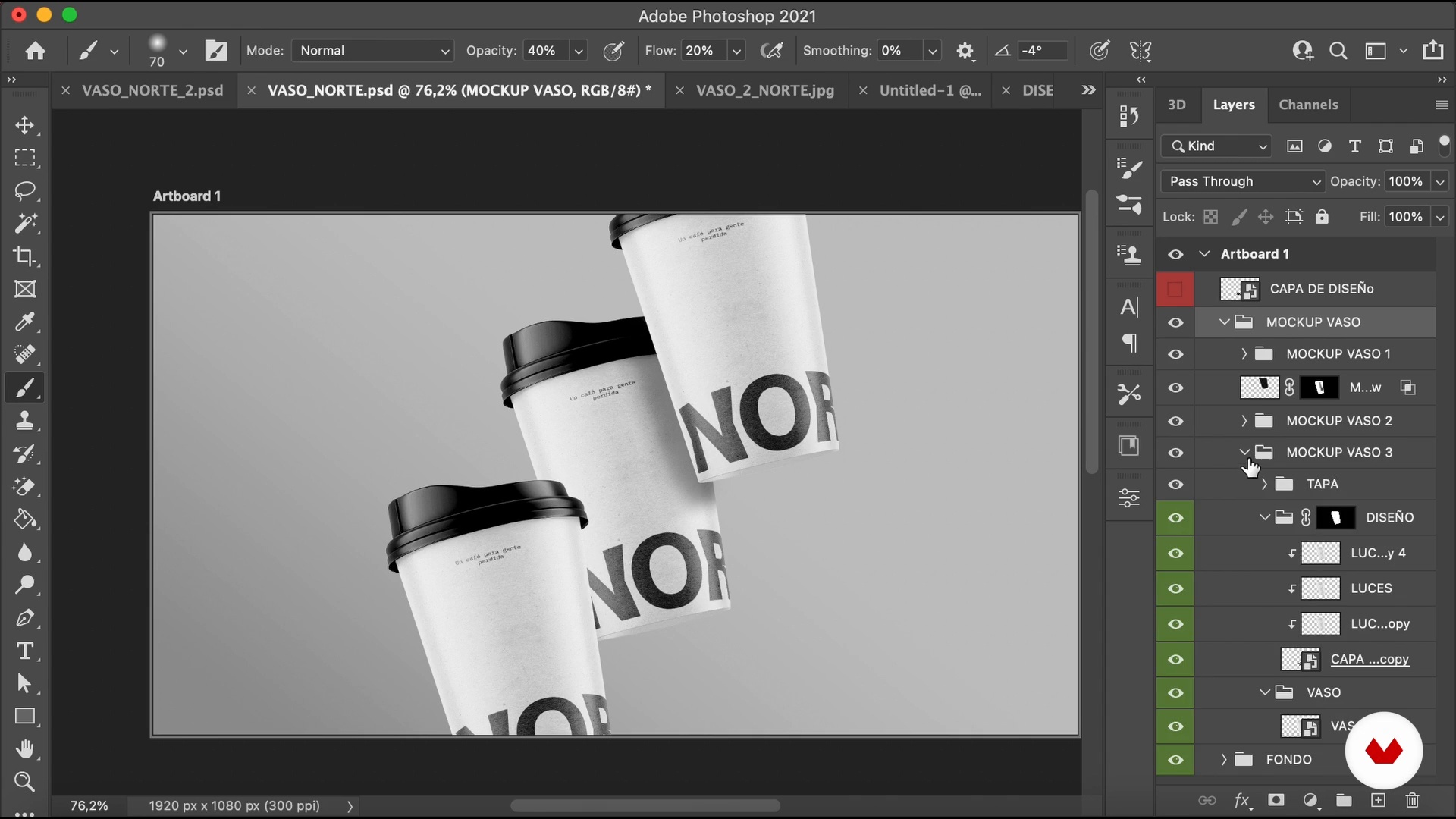Click the delete layer trash icon

pyautogui.click(x=1412, y=800)
